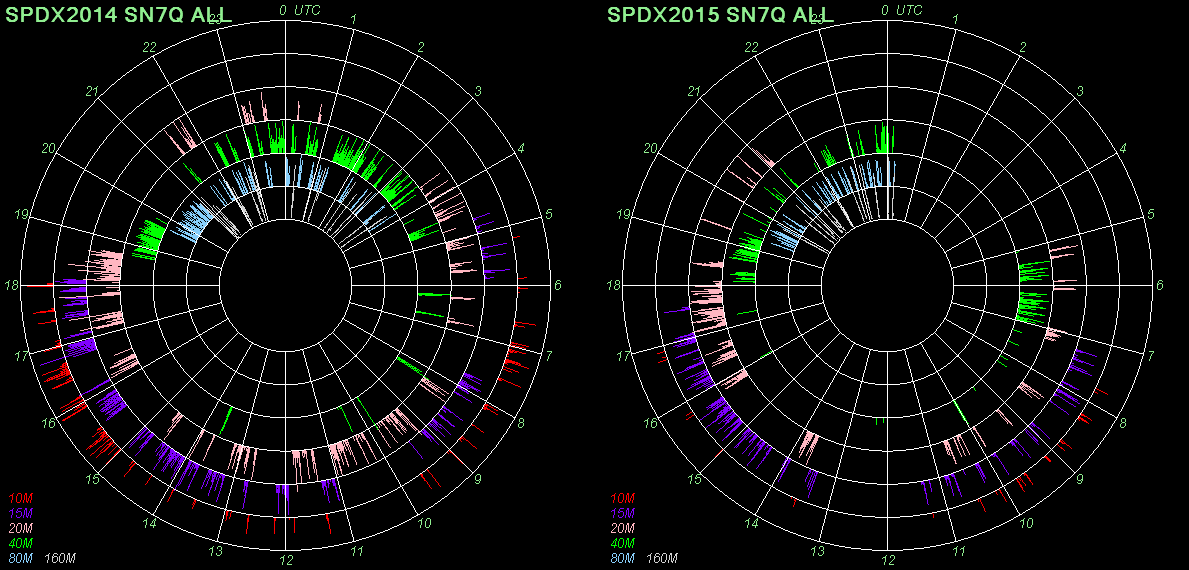Screen dimensions: 1189x570
Task: Select the 10M legend entry in 2014 chart
Action: click(20, 498)
